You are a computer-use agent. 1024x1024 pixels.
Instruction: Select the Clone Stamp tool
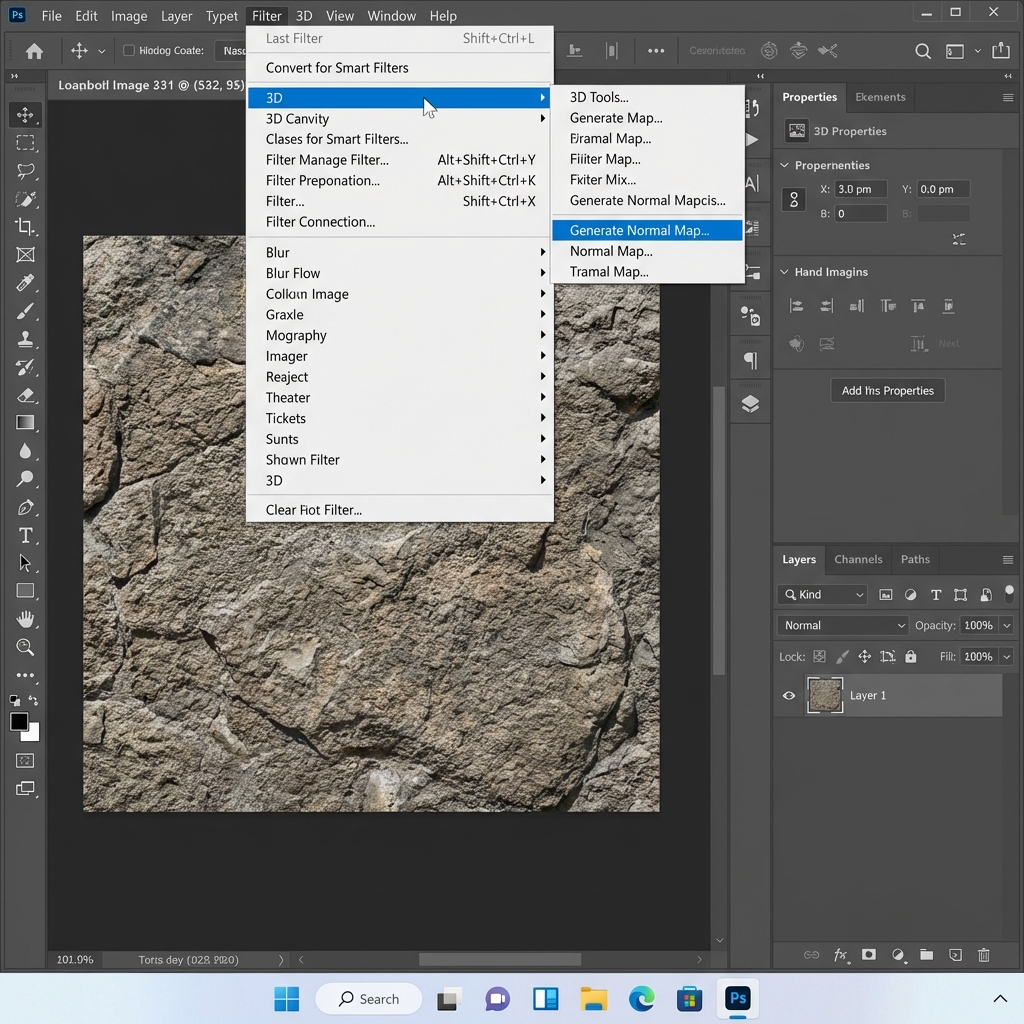click(25, 338)
